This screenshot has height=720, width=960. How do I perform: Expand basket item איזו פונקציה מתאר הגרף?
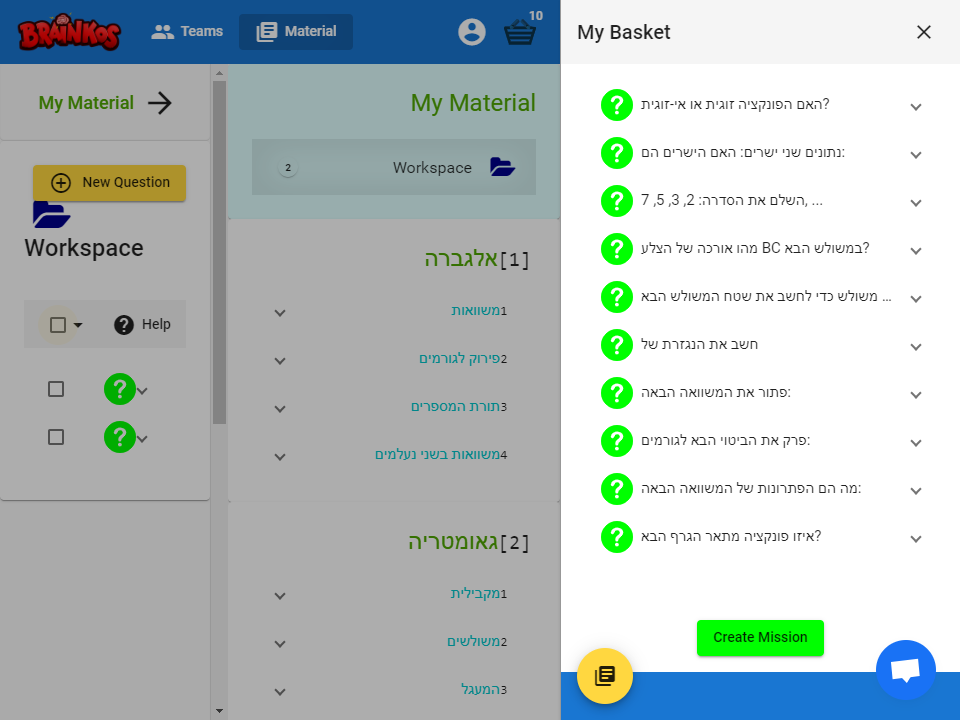tap(915, 539)
